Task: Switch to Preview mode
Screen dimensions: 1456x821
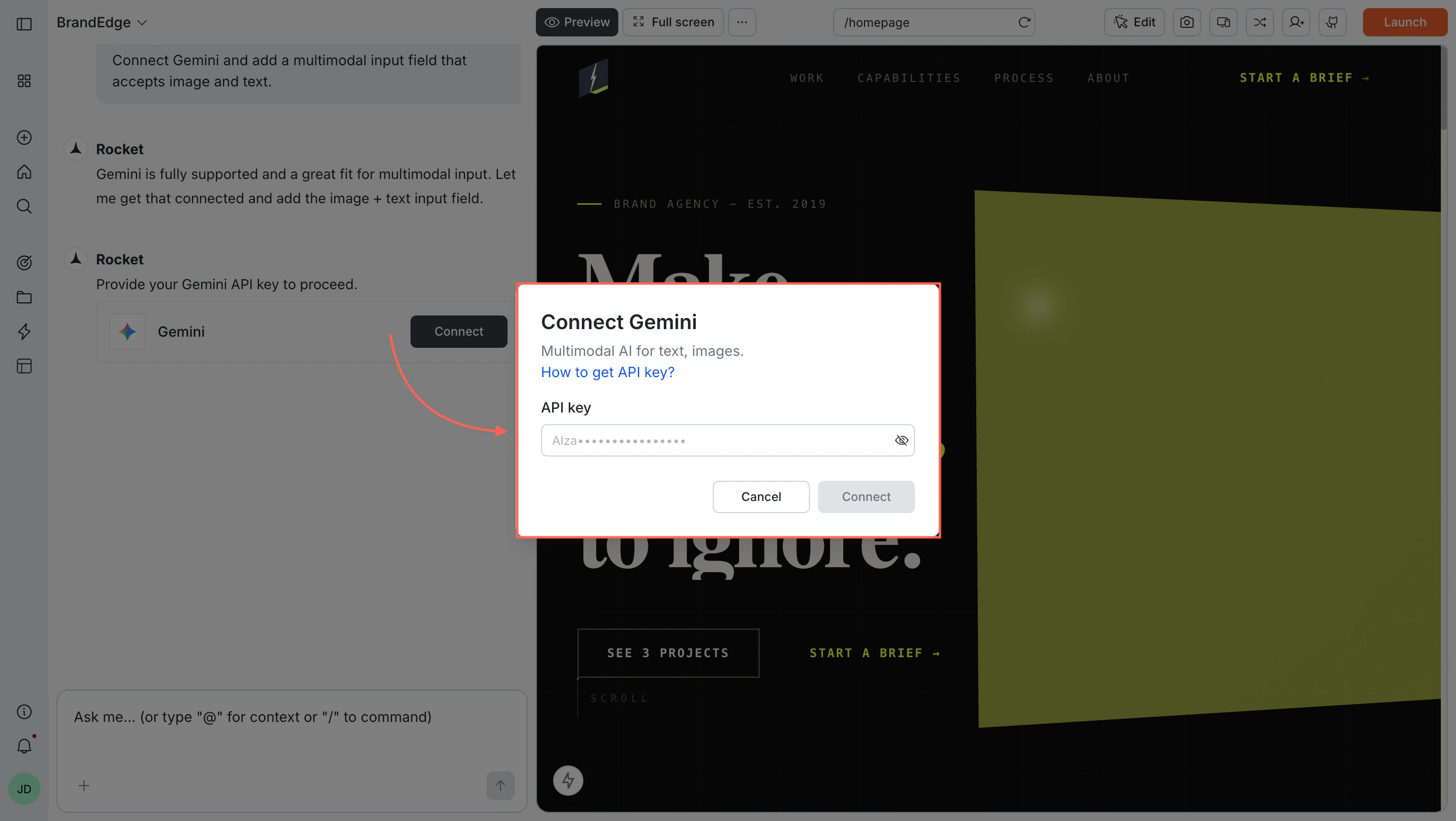Action: (x=576, y=22)
